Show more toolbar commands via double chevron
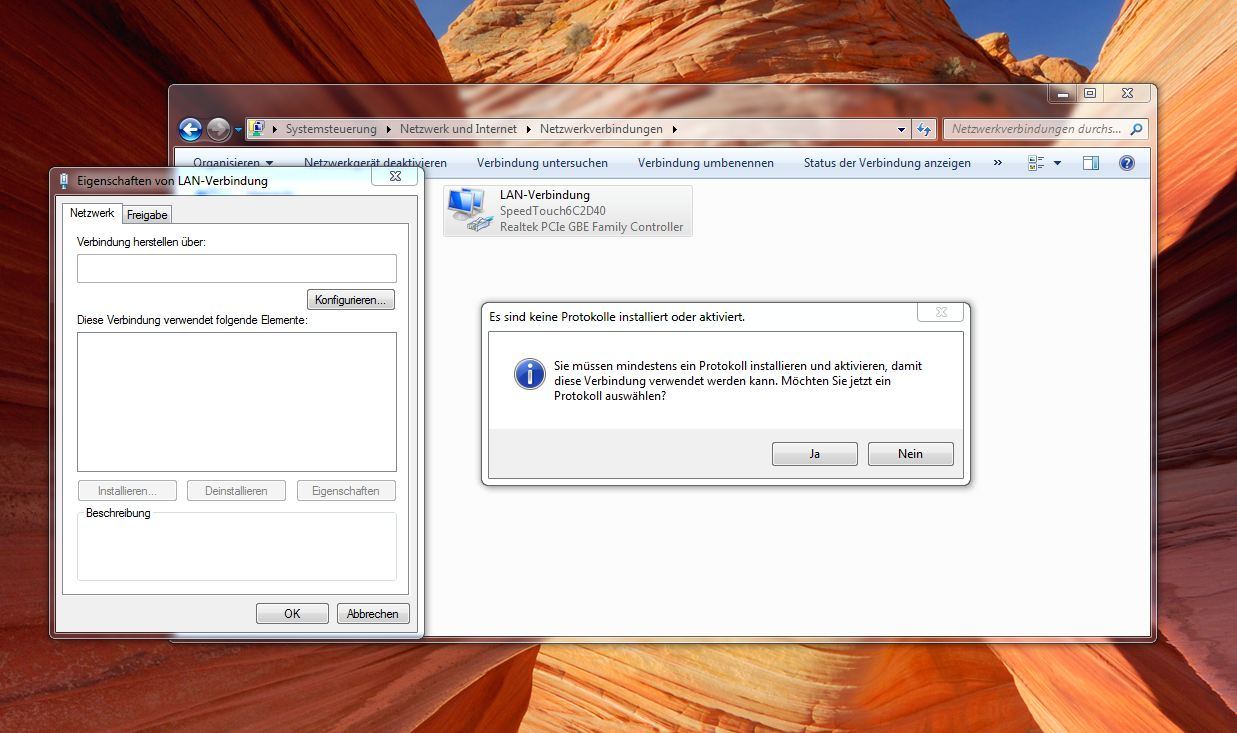Screen dimensions: 1237x733 [x=997, y=163]
